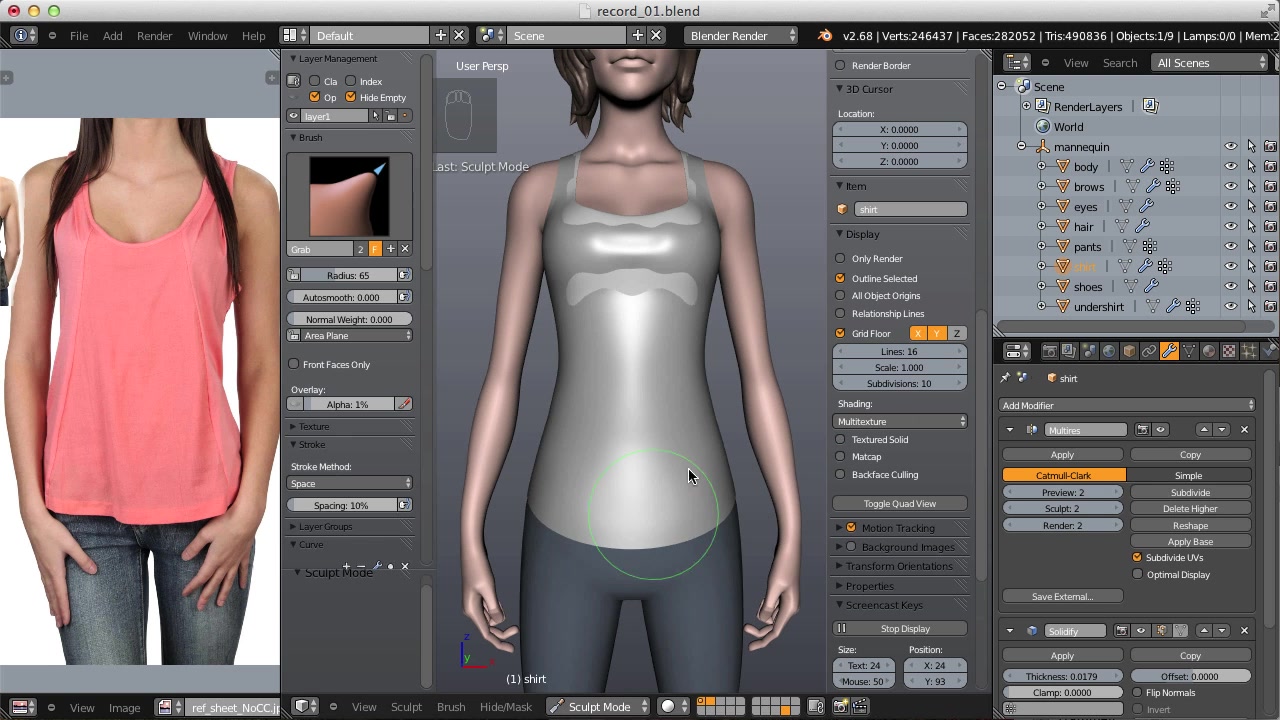Toggle the Grid Floor checkbox
The image size is (1280, 720).
click(x=840, y=334)
